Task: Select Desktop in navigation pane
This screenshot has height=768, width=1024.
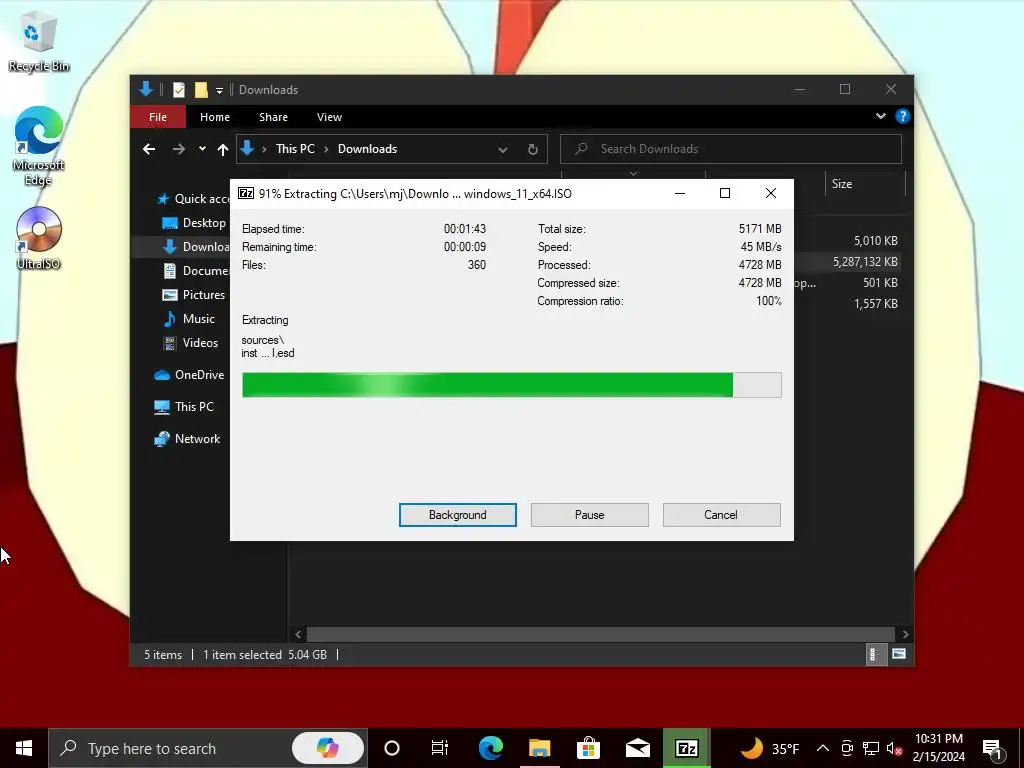Action: click(195, 223)
